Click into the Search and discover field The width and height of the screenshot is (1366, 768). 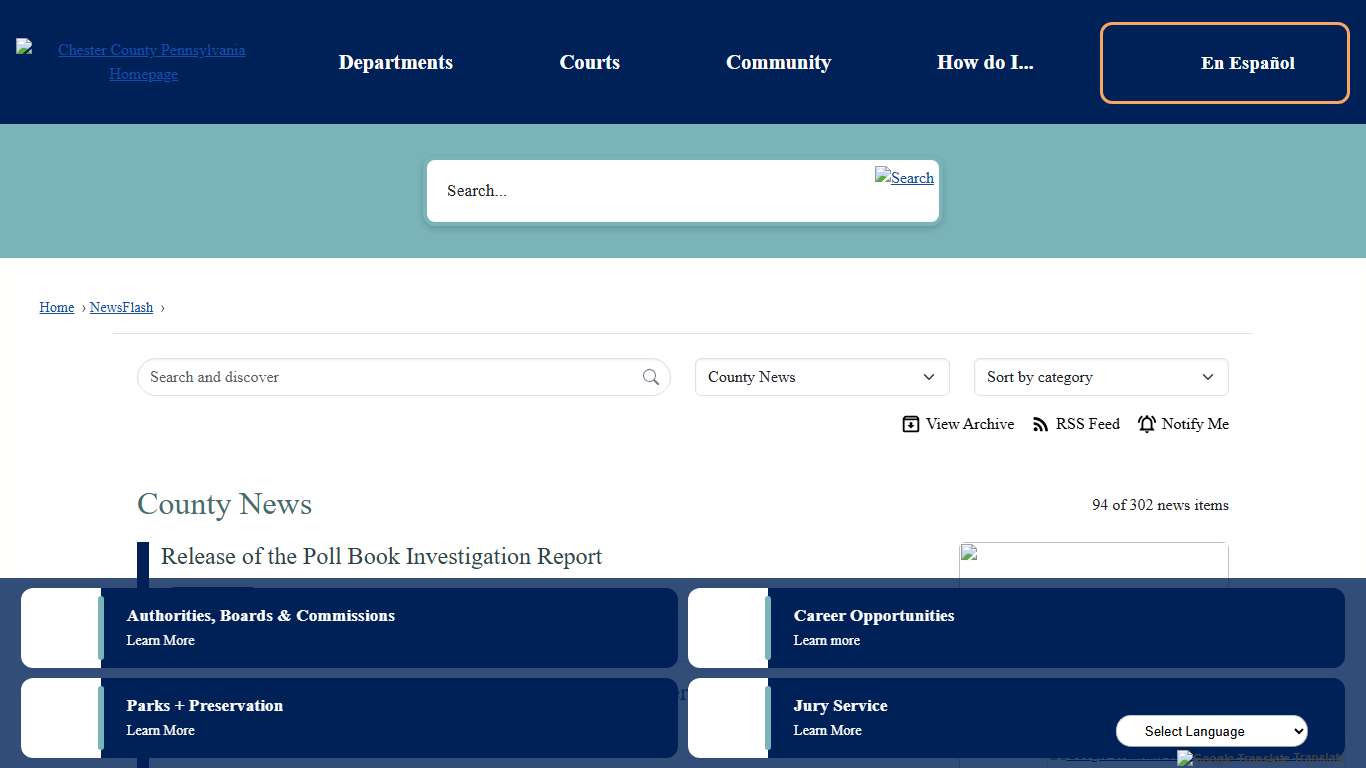[390, 377]
